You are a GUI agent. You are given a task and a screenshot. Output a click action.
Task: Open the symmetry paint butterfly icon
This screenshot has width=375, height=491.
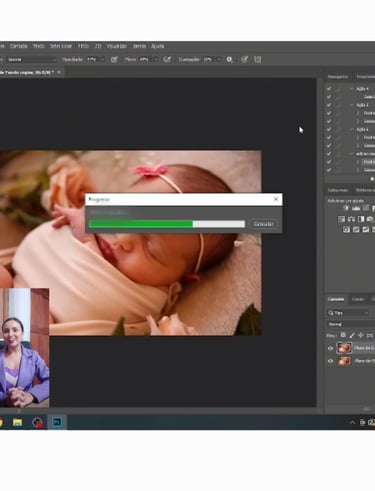tap(258, 60)
